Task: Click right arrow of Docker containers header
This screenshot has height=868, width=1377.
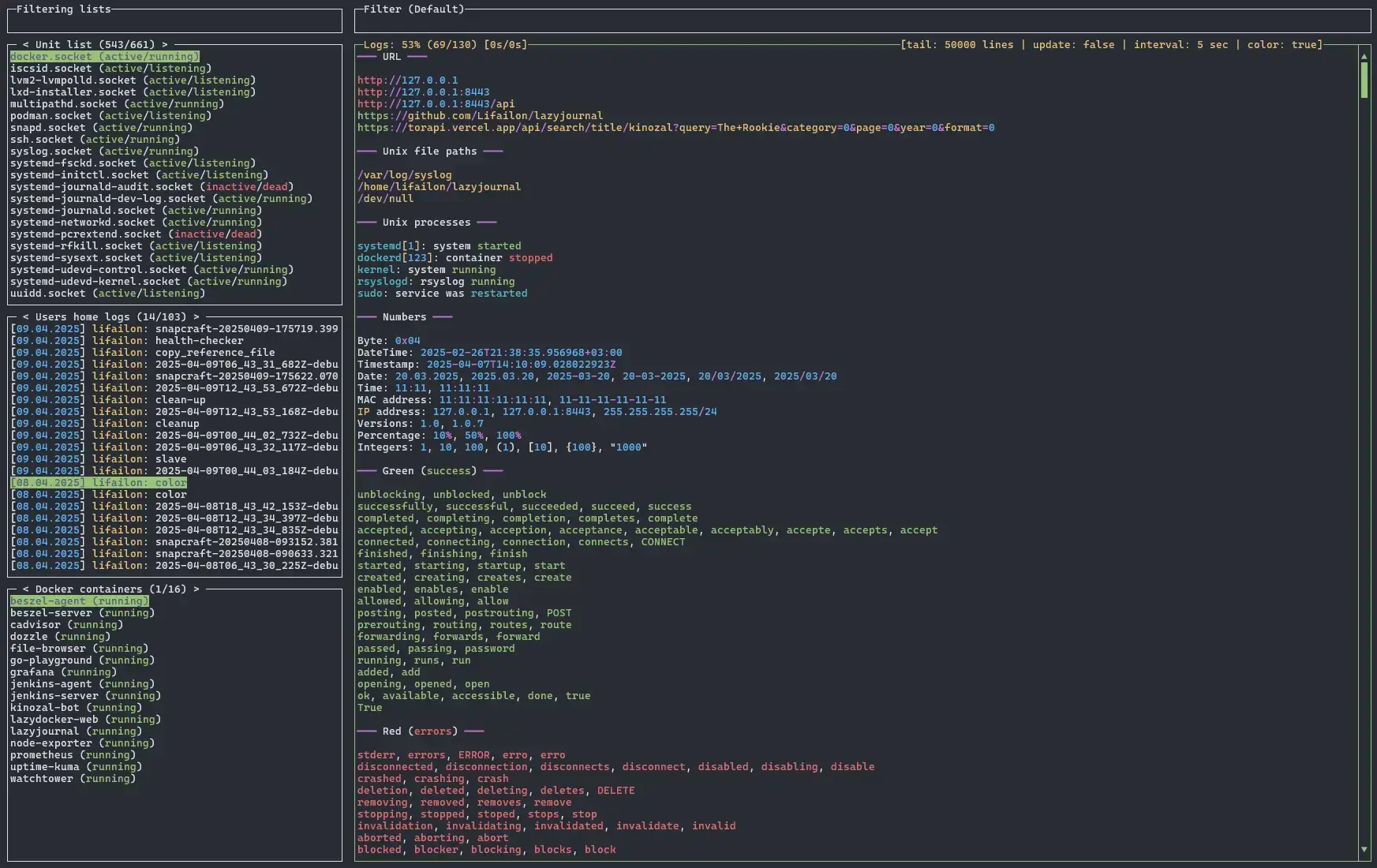Action: click(196, 589)
